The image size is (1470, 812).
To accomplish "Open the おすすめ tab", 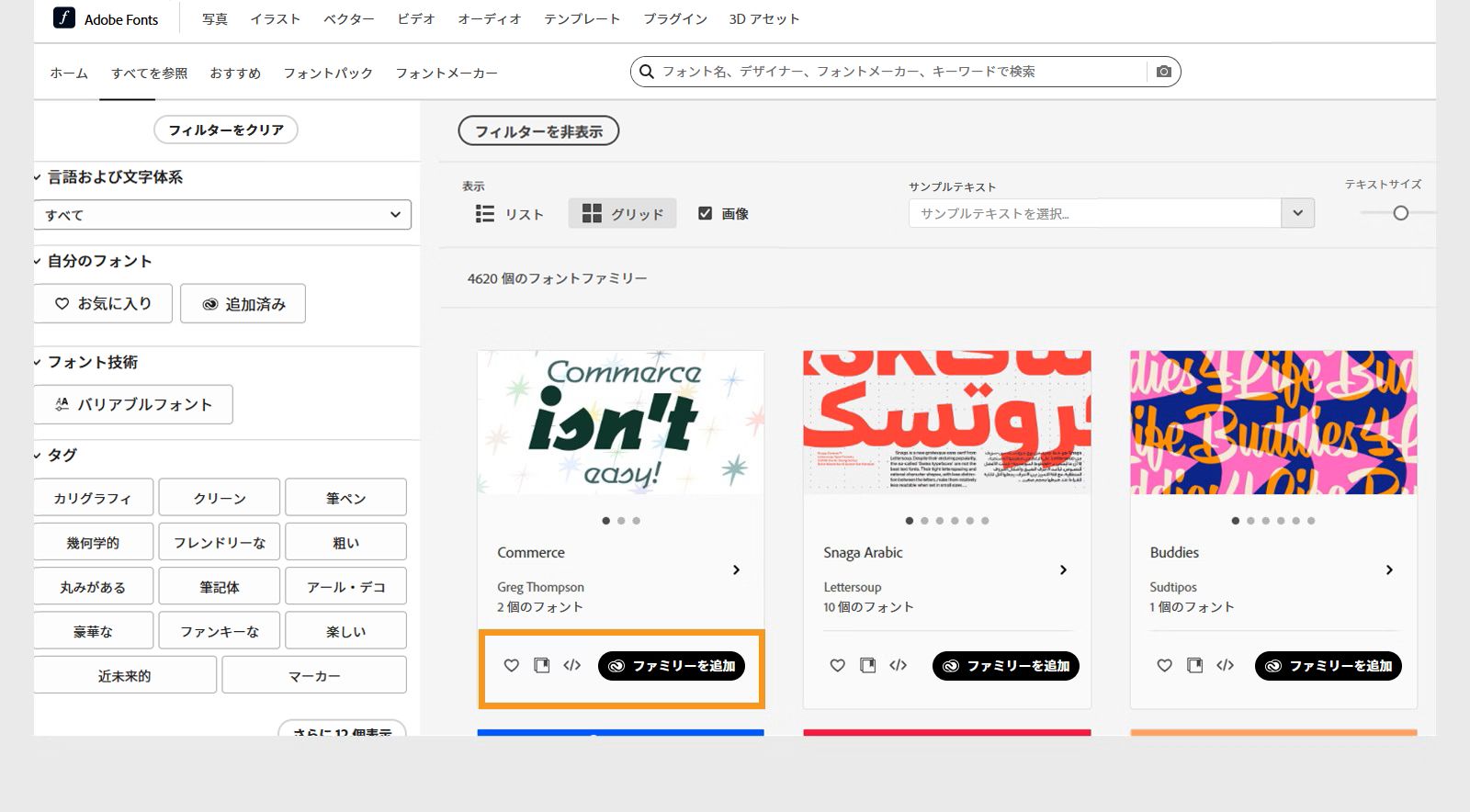I will pyautogui.click(x=235, y=73).
